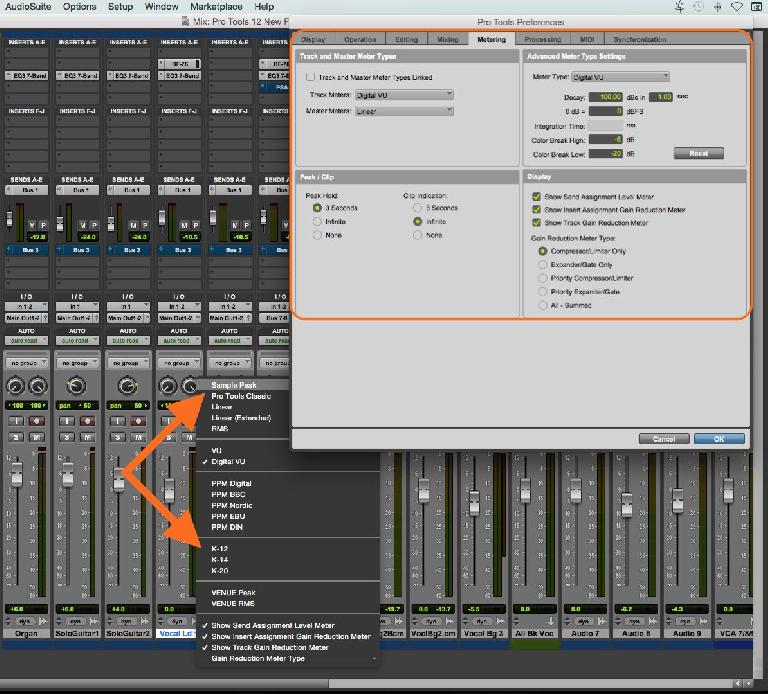Click the Organ right pan knob

click(38, 386)
